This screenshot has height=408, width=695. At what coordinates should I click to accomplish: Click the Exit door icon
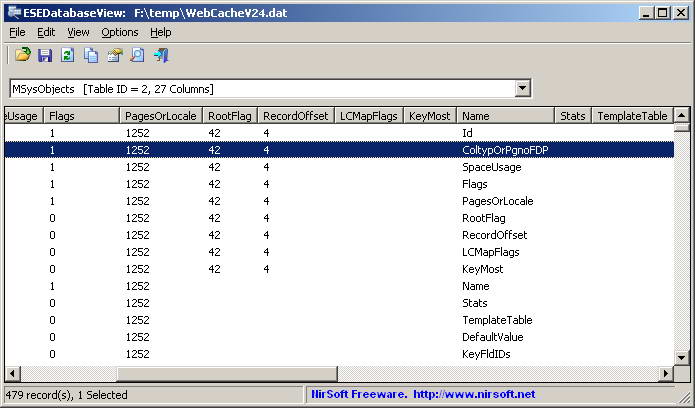(161, 55)
